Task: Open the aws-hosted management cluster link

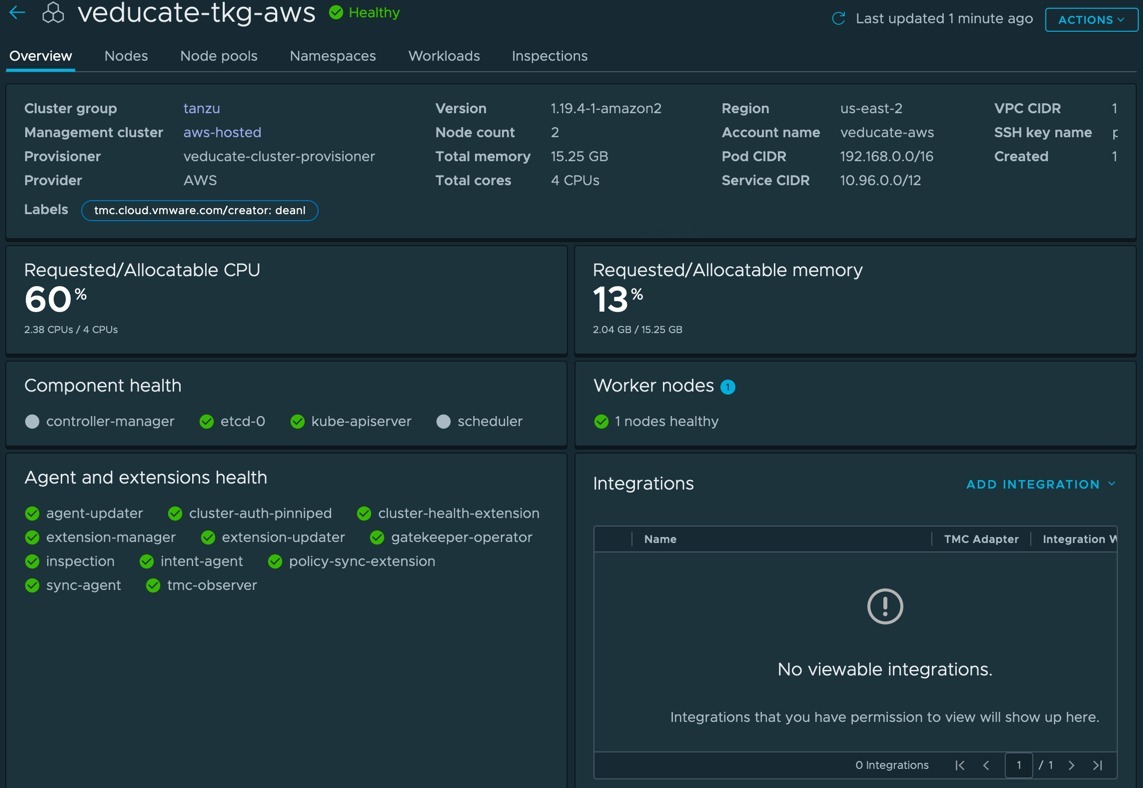Action: 222,133
